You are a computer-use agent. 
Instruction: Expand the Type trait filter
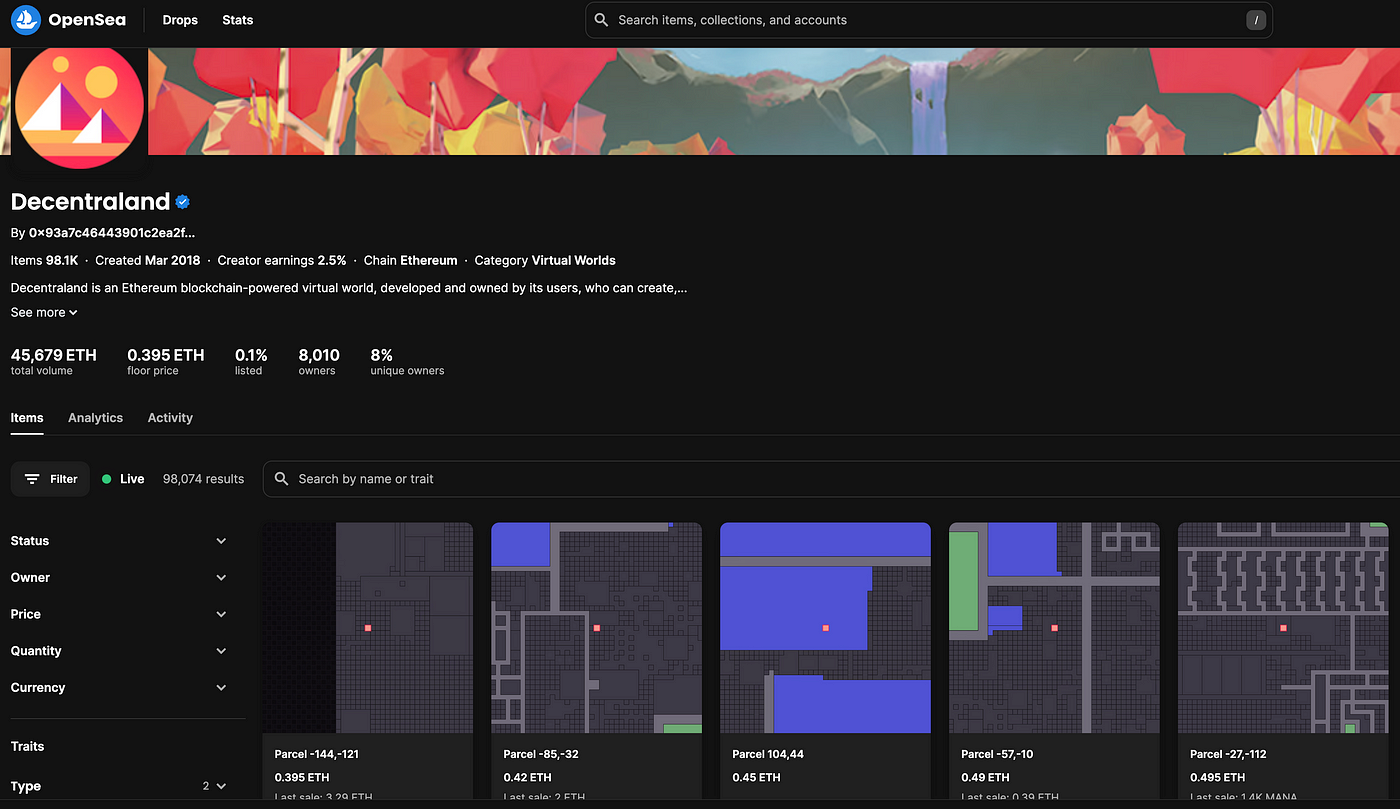point(119,786)
